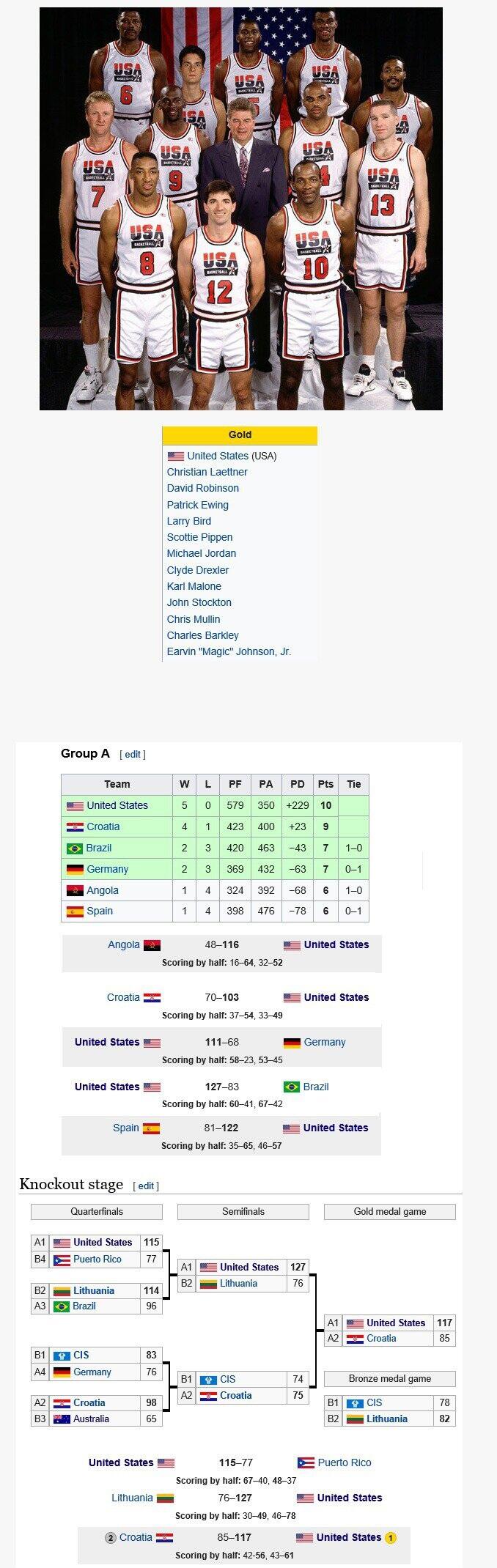Click the Lithuania flag in bronze medal game
Screen dimensions: 497x1568
(x=355, y=1419)
